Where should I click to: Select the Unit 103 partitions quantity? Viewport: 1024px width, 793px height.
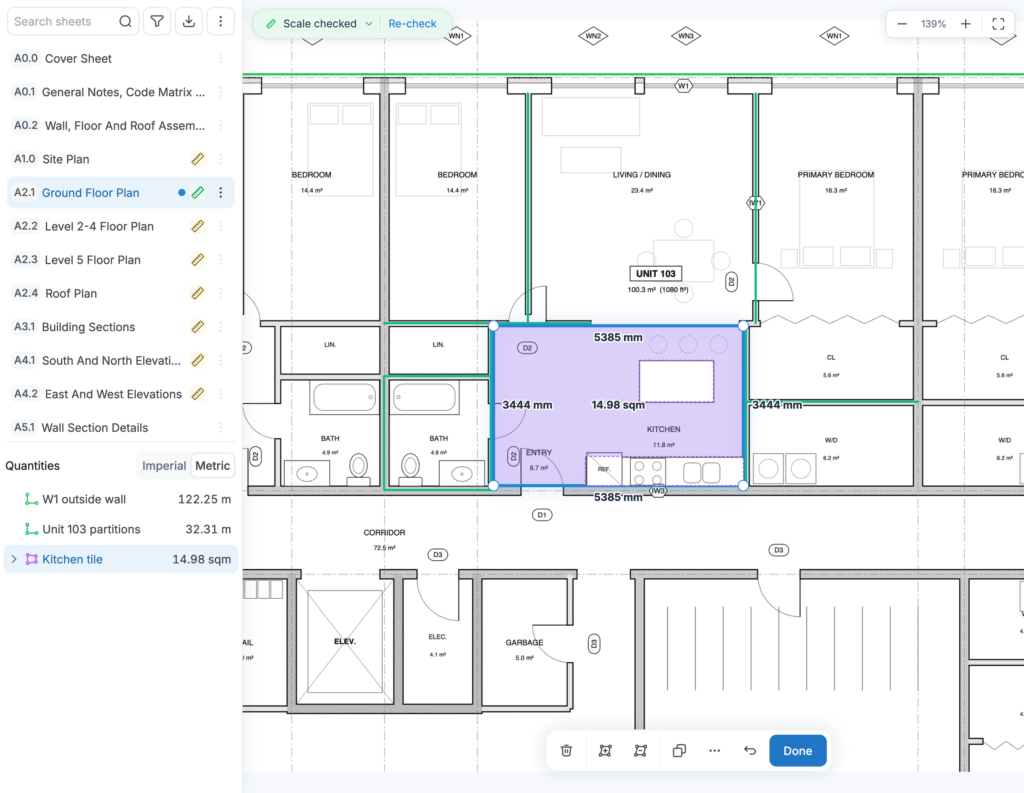[121, 529]
